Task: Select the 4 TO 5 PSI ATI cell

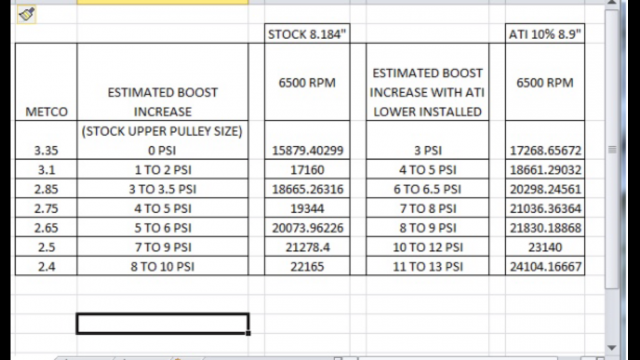Action: pos(427,169)
